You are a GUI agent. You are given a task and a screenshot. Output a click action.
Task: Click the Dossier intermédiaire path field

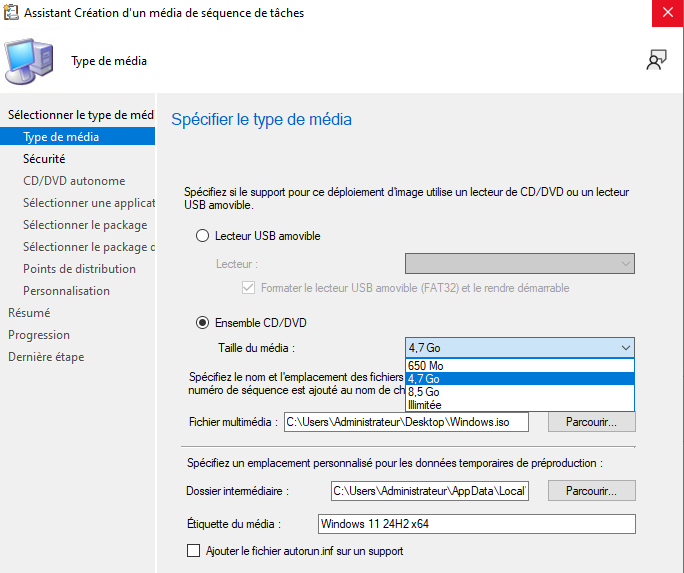[429, 491]
